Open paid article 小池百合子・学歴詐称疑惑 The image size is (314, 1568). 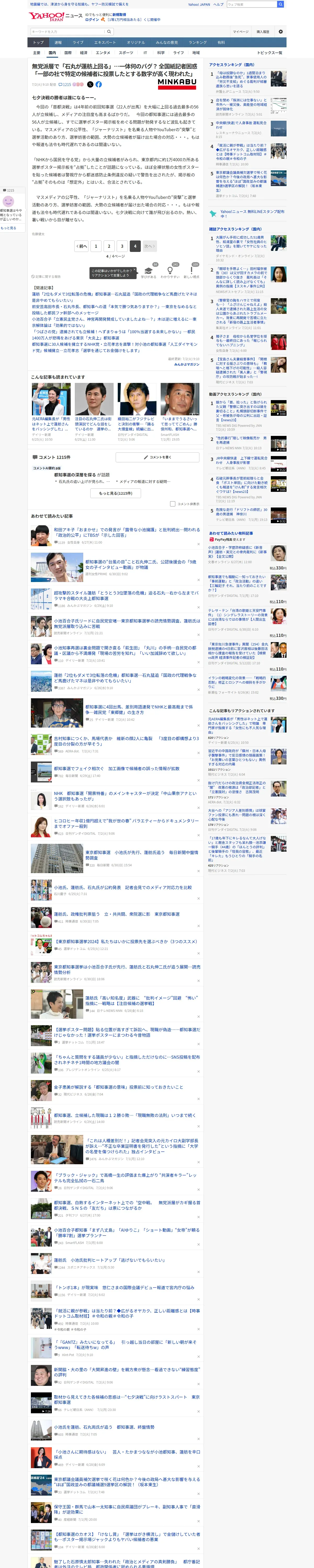238,552
